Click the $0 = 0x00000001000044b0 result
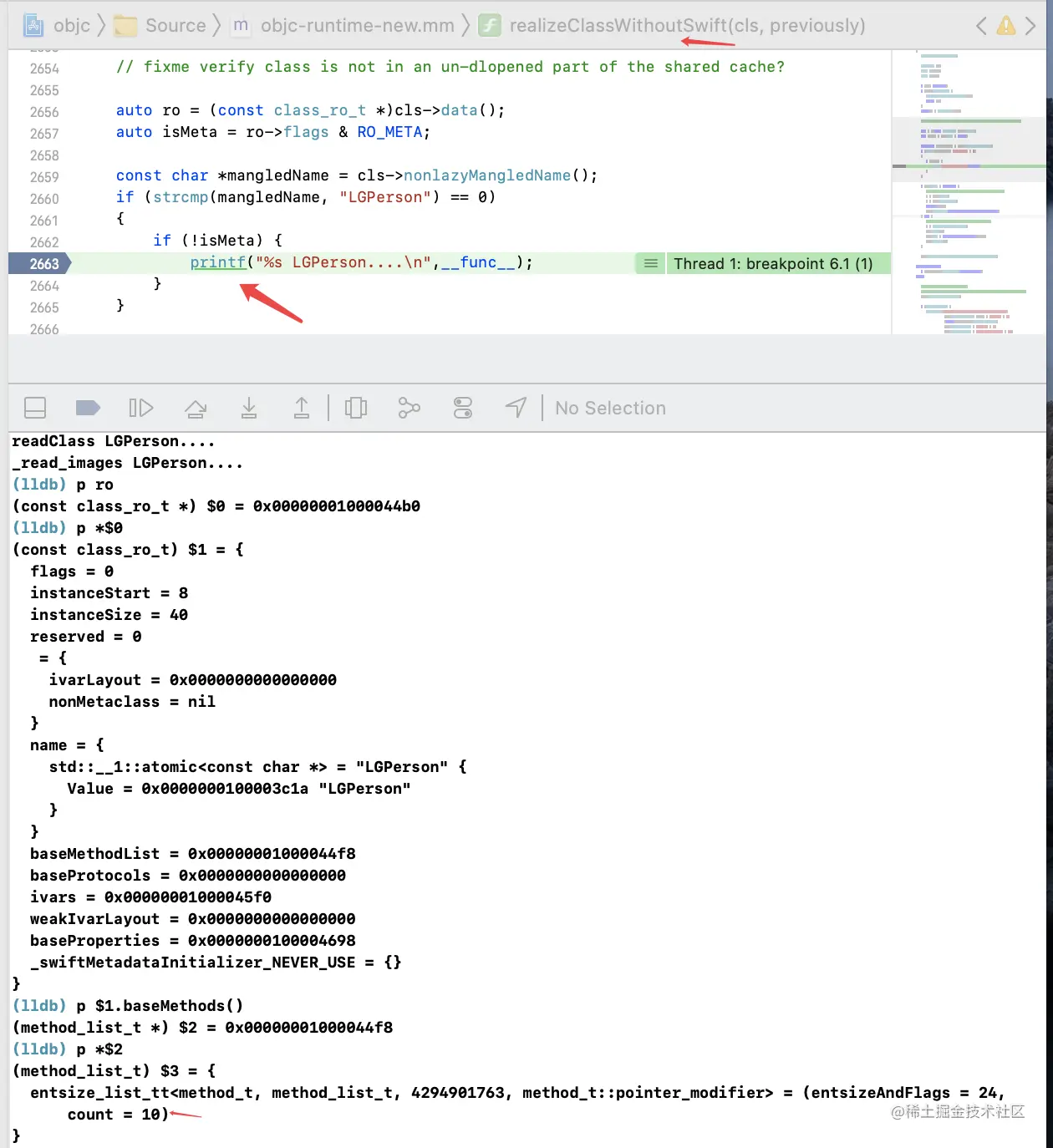The height and width of the screenshot is (1148, 1053). (313, 506)
